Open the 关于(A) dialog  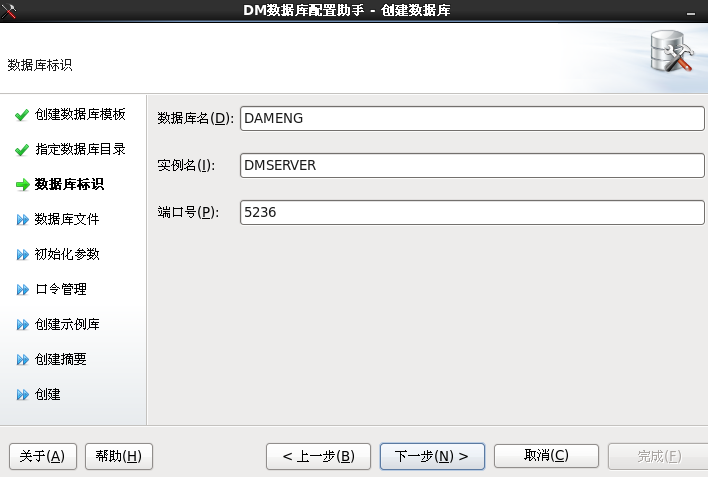click(x=43, y=456)
